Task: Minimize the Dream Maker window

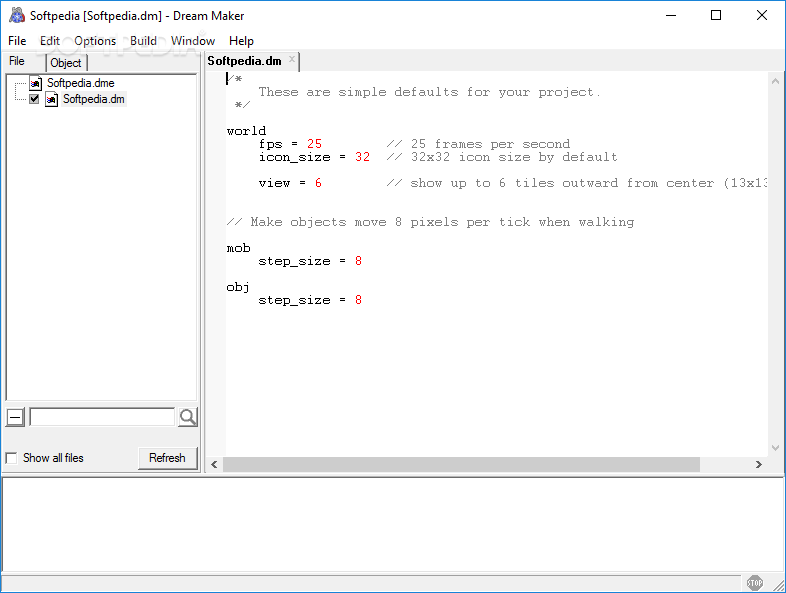Action: (x=671, y=16)
